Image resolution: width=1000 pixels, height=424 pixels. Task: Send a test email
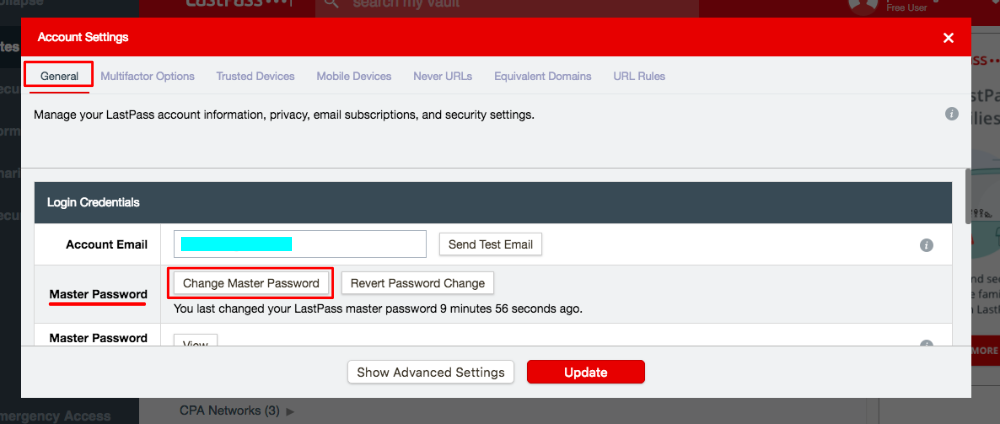click(490, 244)
